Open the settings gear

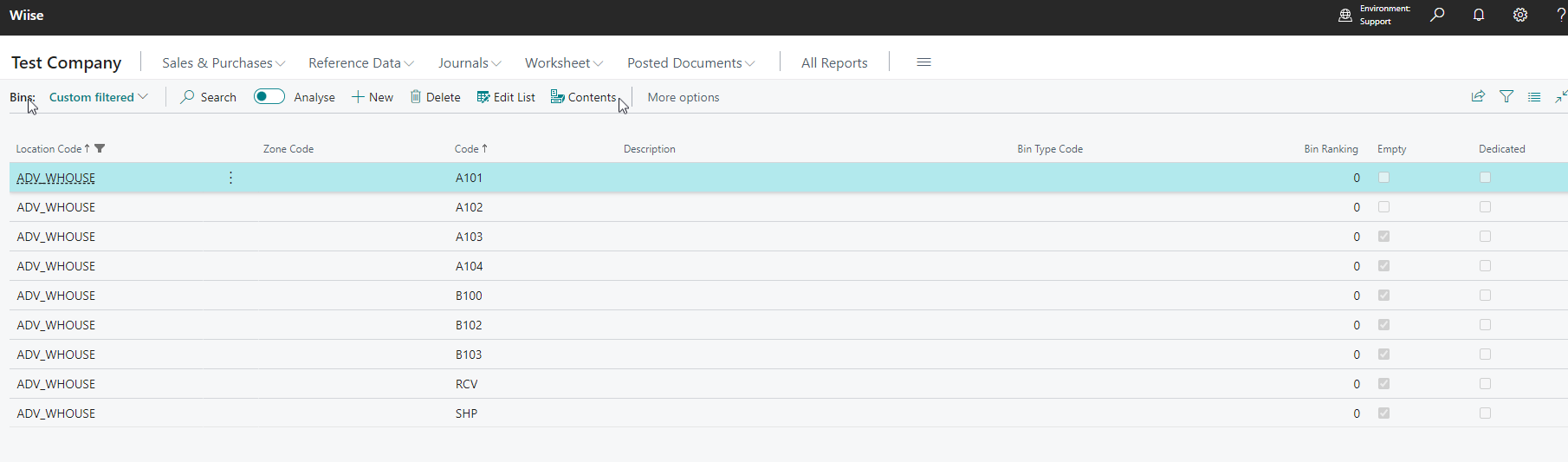click(x=1520, y=15)
